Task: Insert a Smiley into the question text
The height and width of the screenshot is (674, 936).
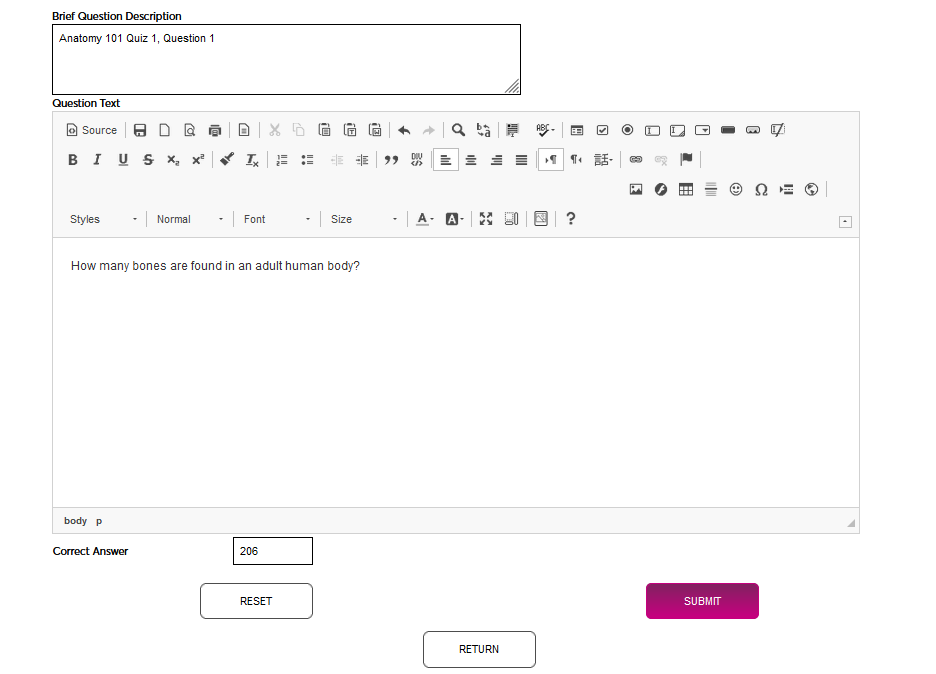Action: pyautogui.click(x=736, y=188)
